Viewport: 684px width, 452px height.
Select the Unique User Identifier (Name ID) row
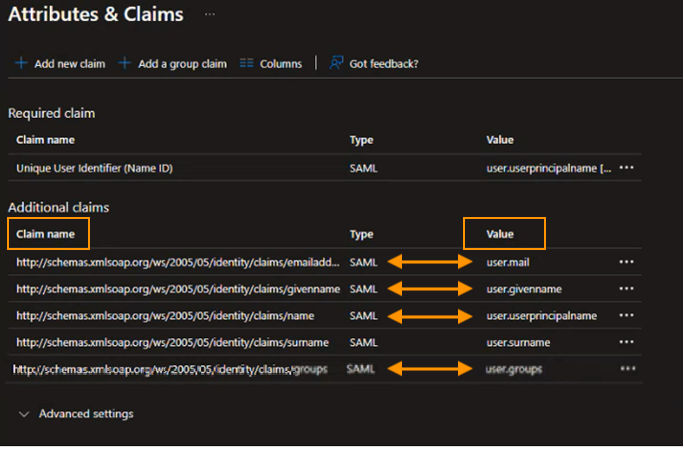95,168
